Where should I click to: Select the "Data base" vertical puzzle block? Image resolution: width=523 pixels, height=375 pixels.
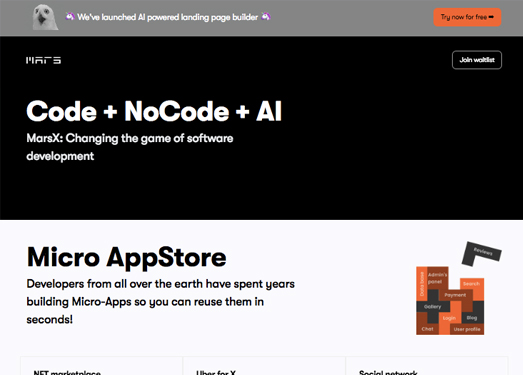click(422, 284)
